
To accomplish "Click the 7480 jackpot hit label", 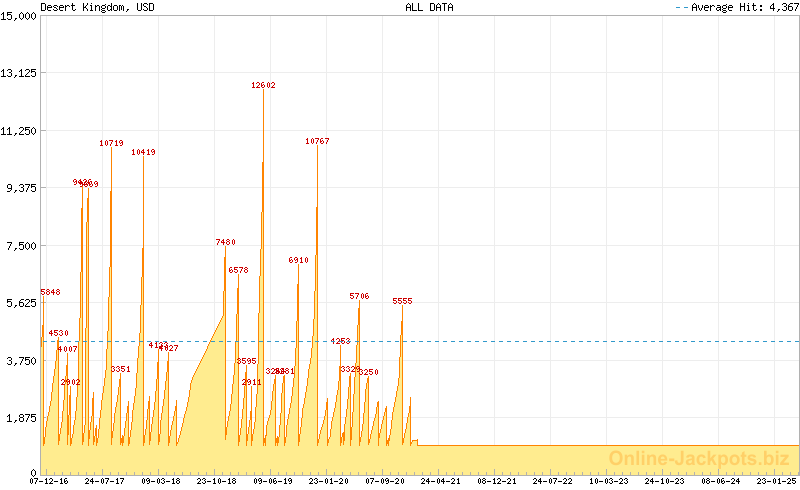I will click(226, 243).
